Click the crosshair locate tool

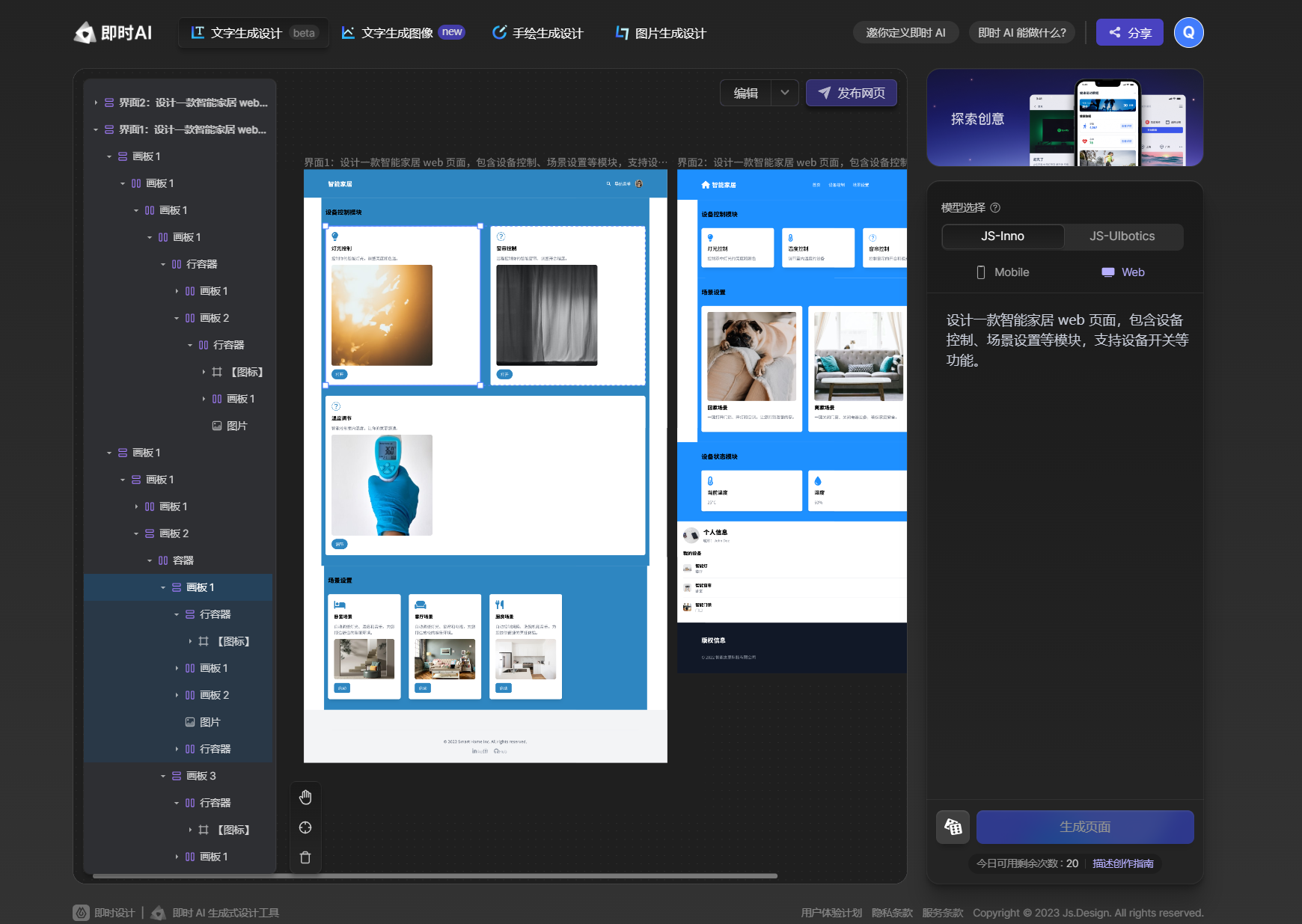305,827
